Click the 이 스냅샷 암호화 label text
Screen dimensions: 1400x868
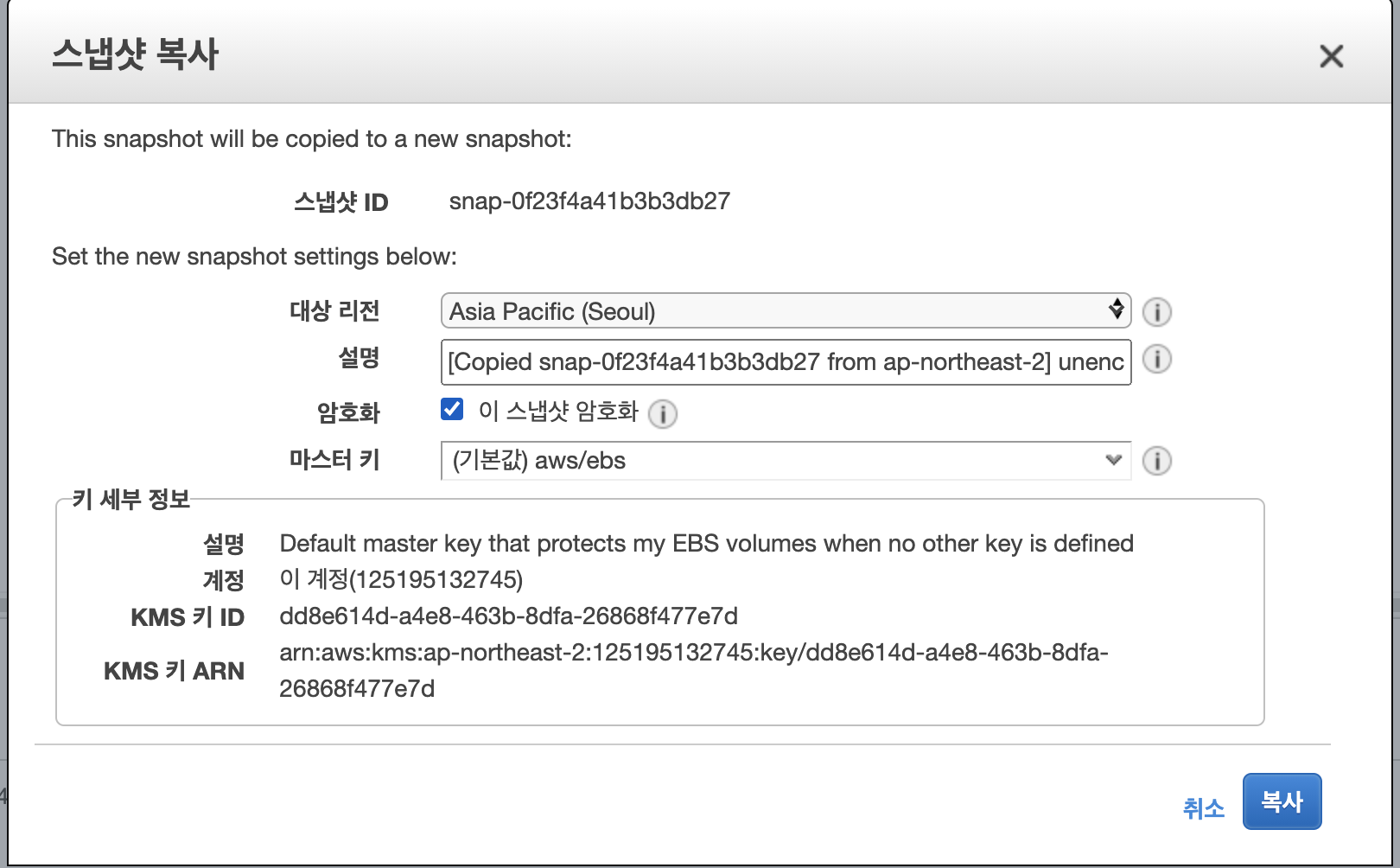pos(558,411)
